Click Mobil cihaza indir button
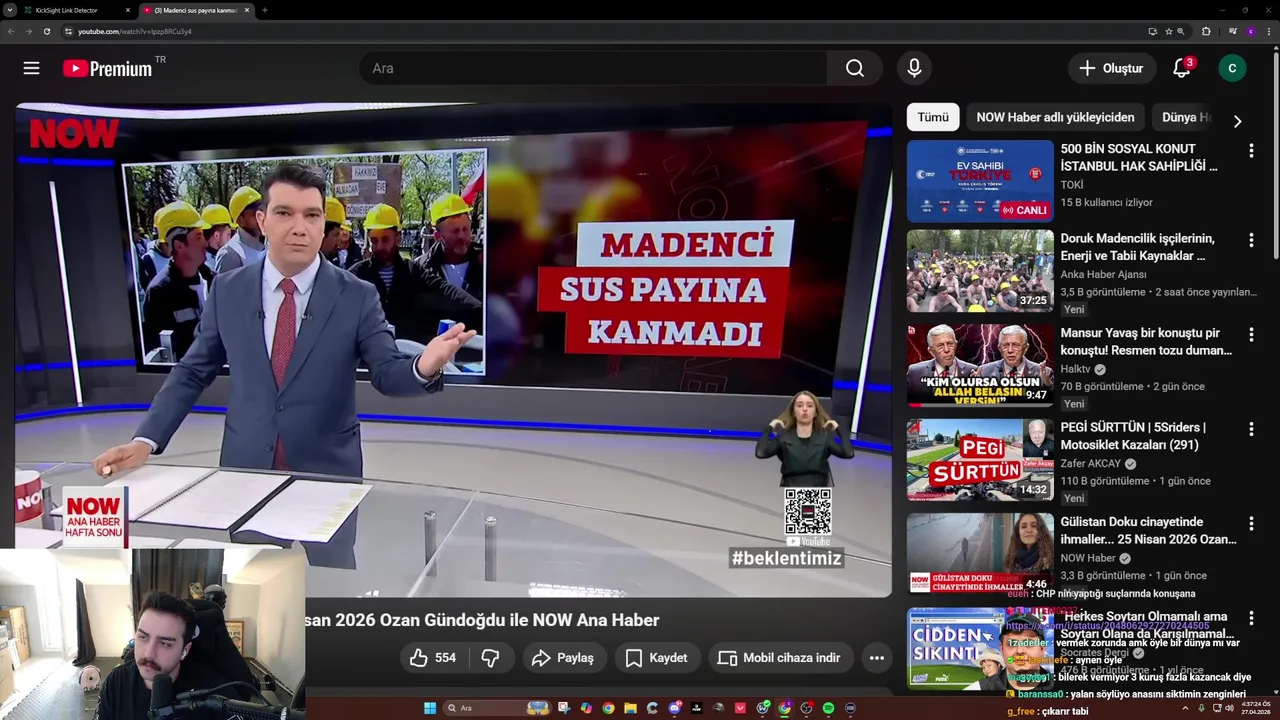Image resolution: width=1280 pixels, height=720 pixels. (x=780, y=658)
